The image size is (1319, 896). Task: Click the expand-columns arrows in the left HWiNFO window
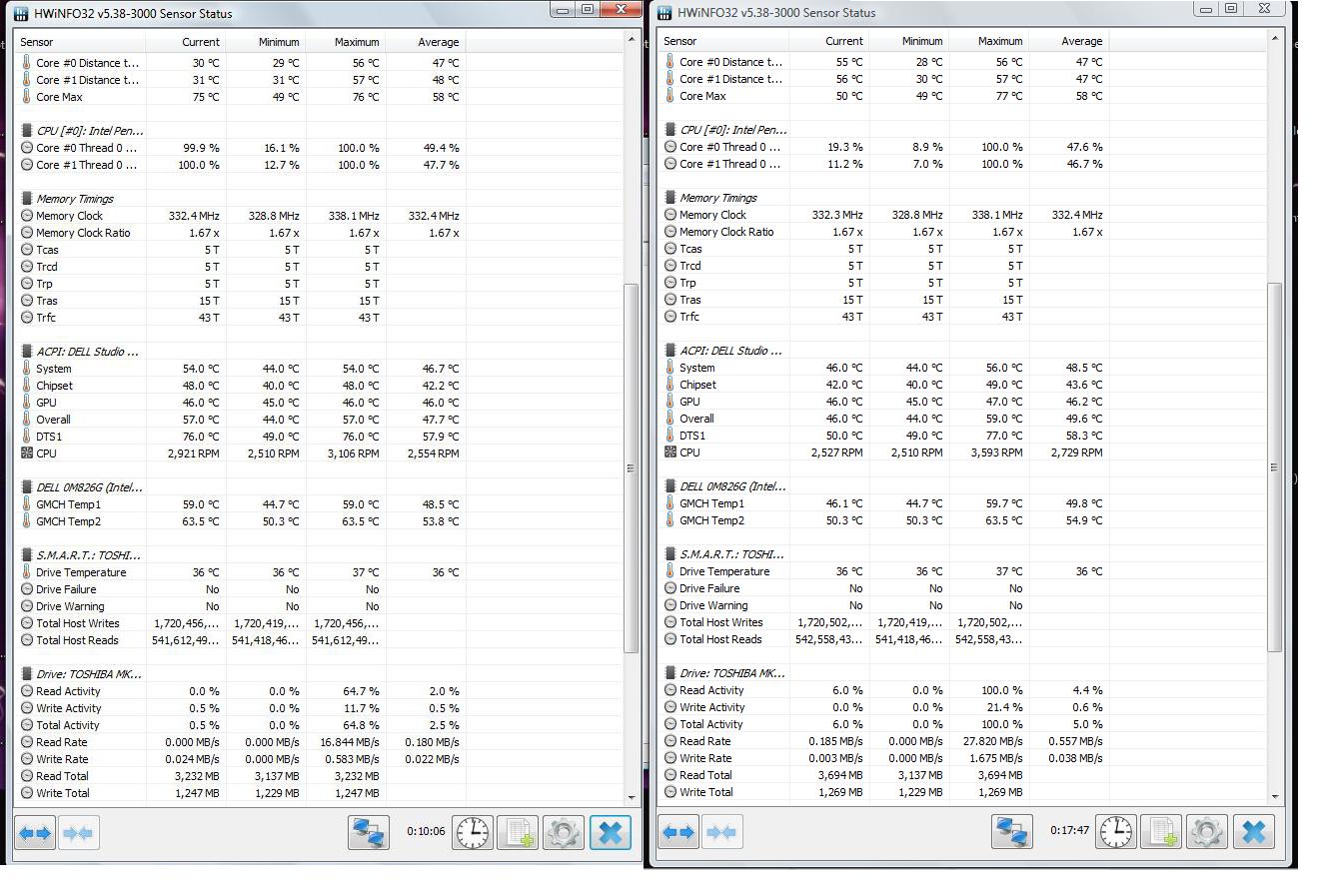[35, 832]
